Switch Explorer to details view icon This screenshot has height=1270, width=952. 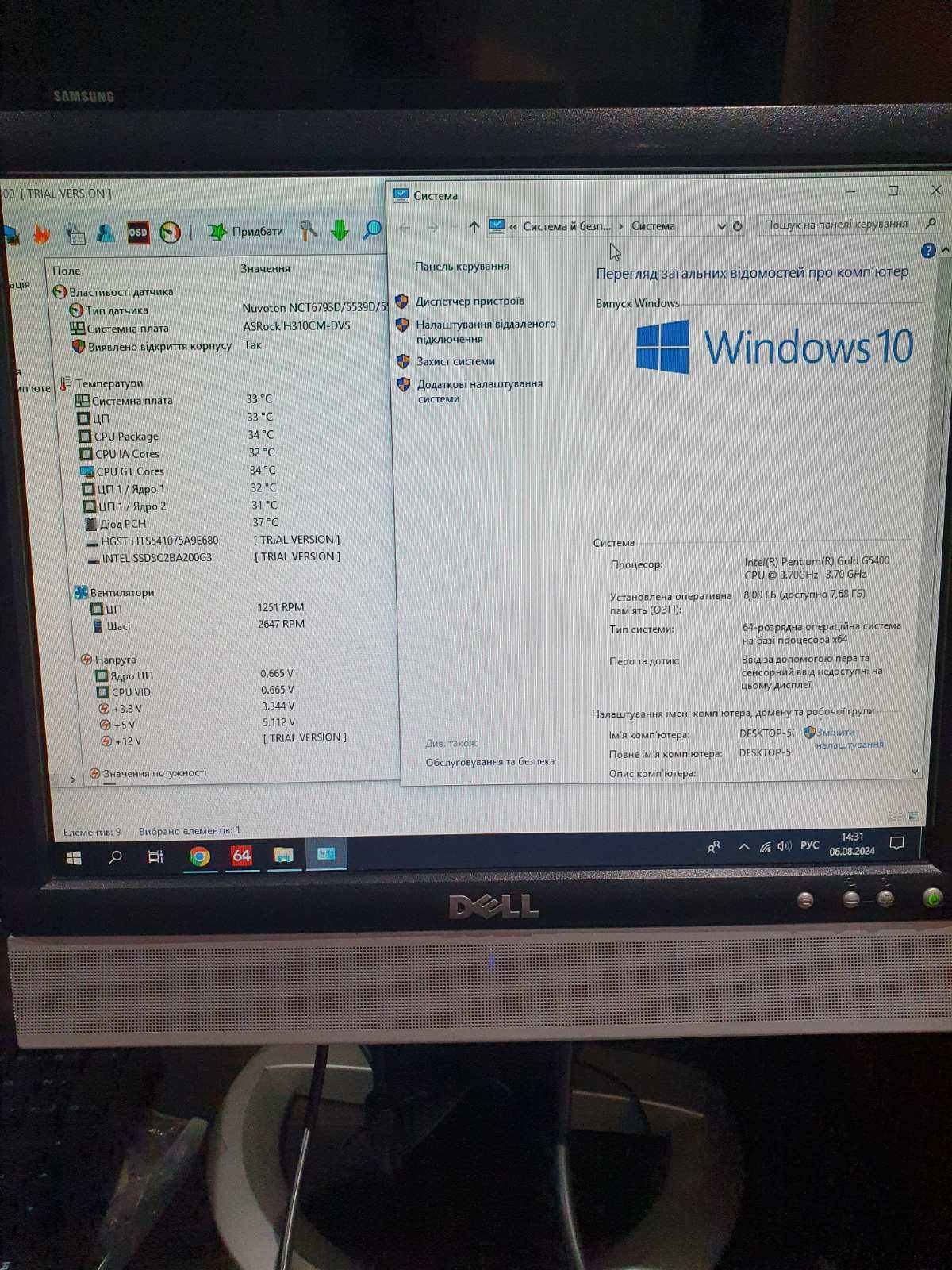pyautogui.click(x=895, y=817)
